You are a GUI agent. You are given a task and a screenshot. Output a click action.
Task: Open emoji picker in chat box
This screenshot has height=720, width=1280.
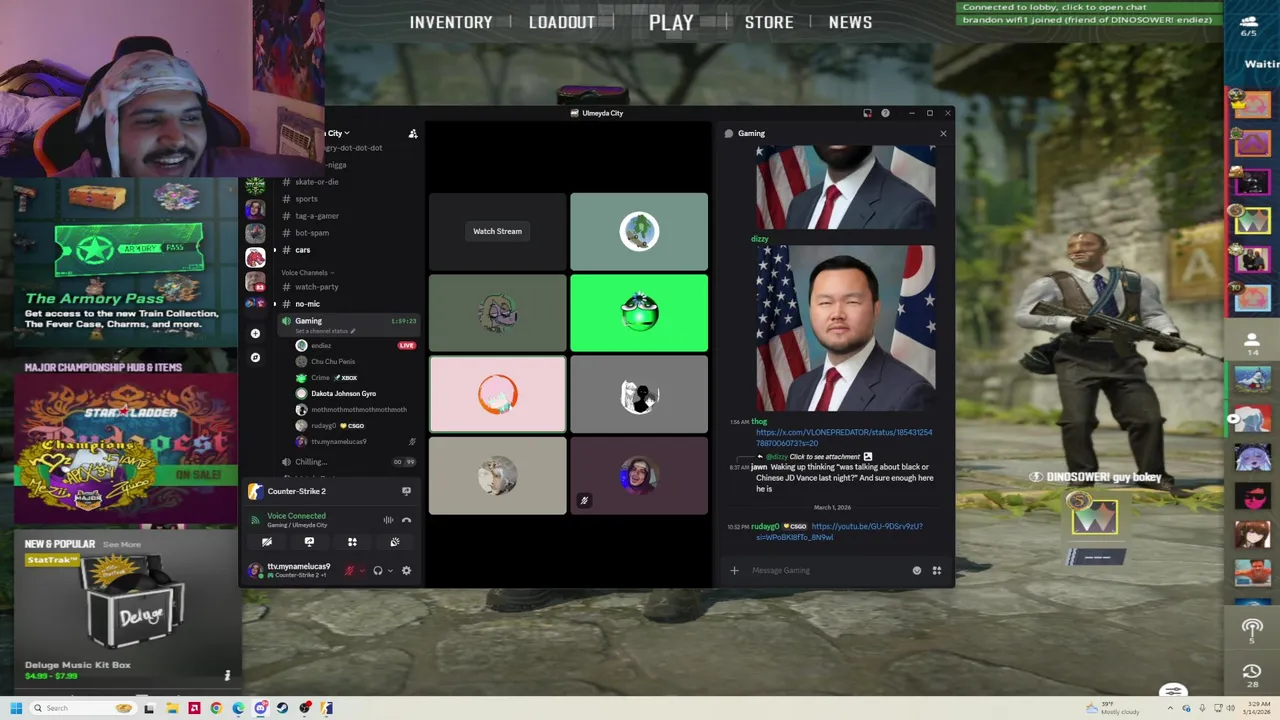[917, 570]
